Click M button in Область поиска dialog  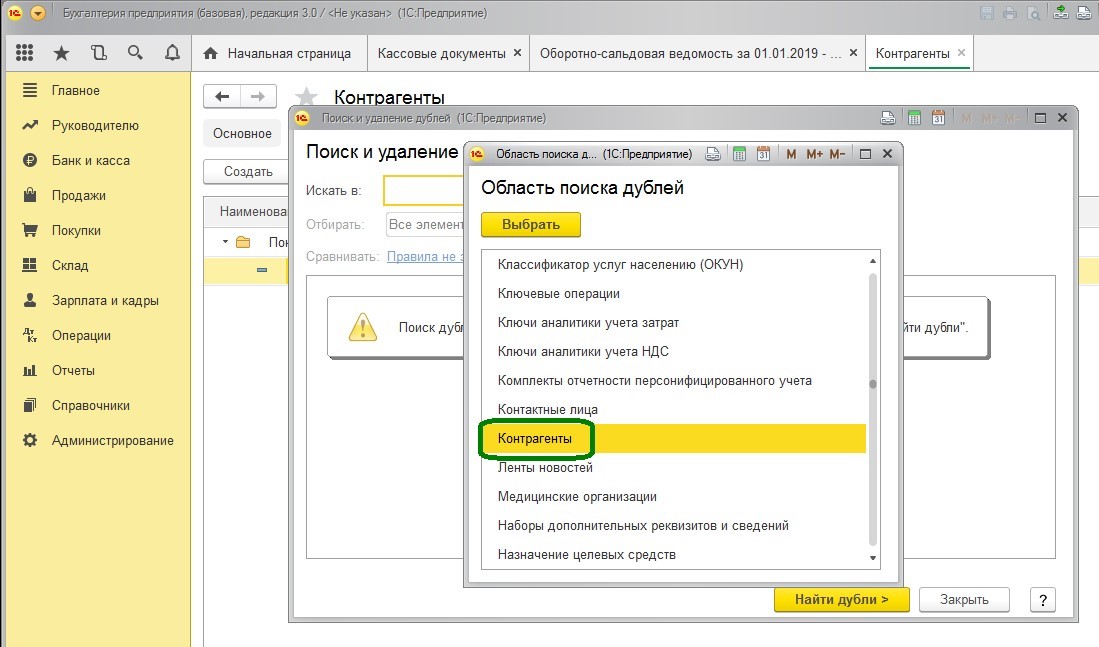(x=791, y=154)
